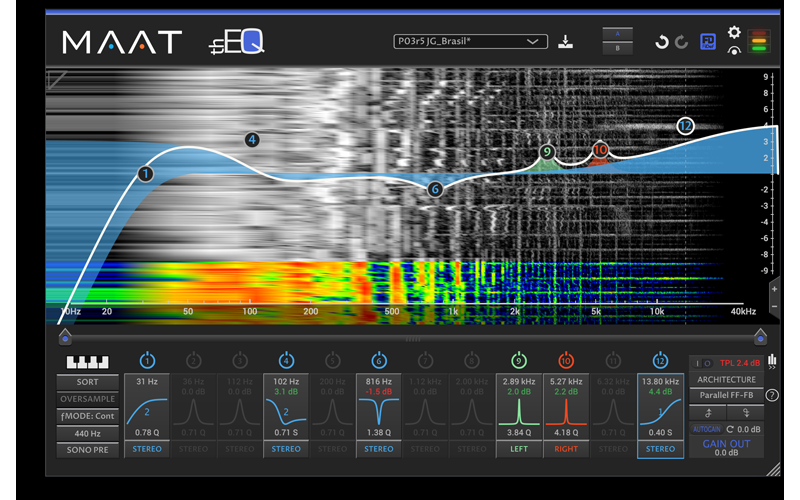This screenshot has width=800, height=500.
Task: Click the plus zoom icon on right edge
Action: click(x=774, y=289)
